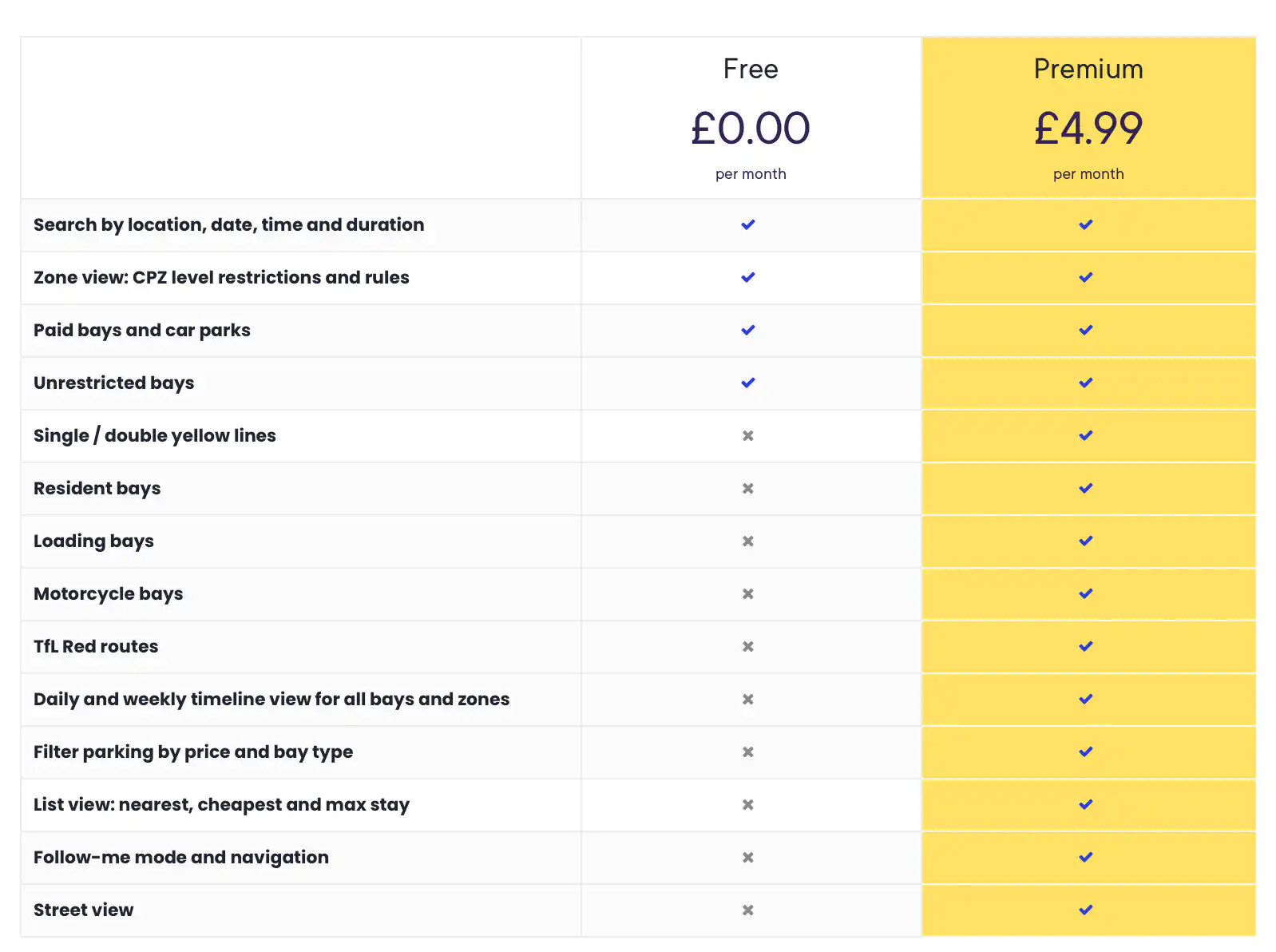This screenshot has width=1276, height=952.
Task: Click Free checkmark for Unrestricted bays row
Action: tap(747, 383)
